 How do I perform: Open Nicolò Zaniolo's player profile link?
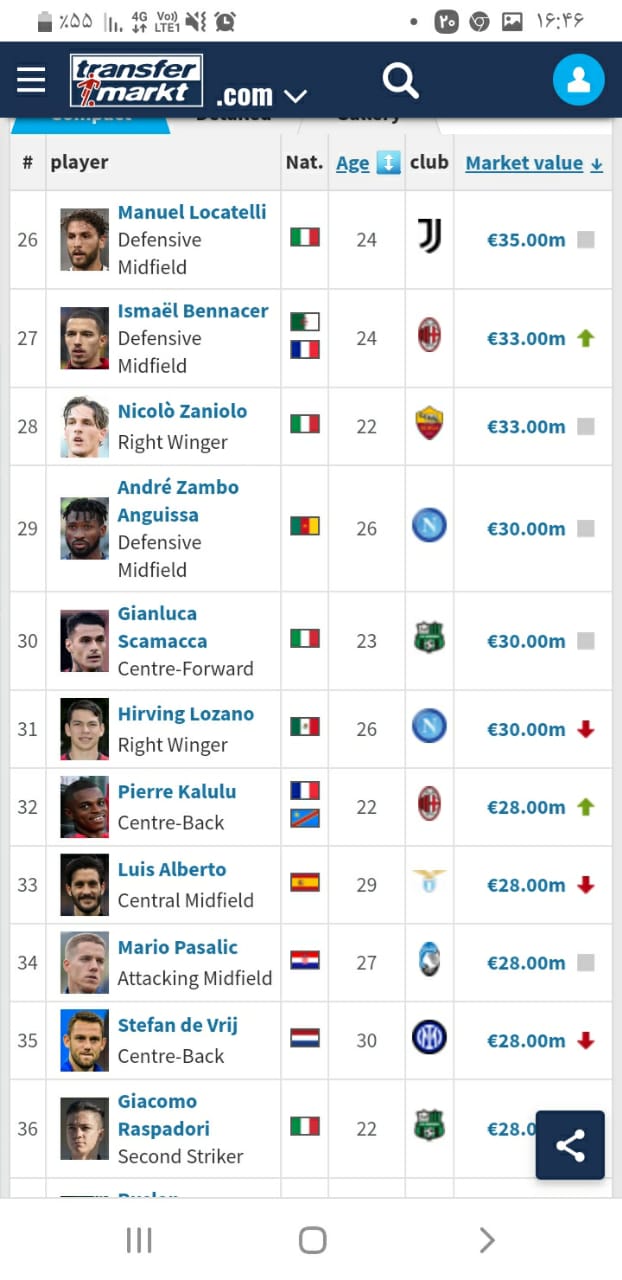point(182,411)
